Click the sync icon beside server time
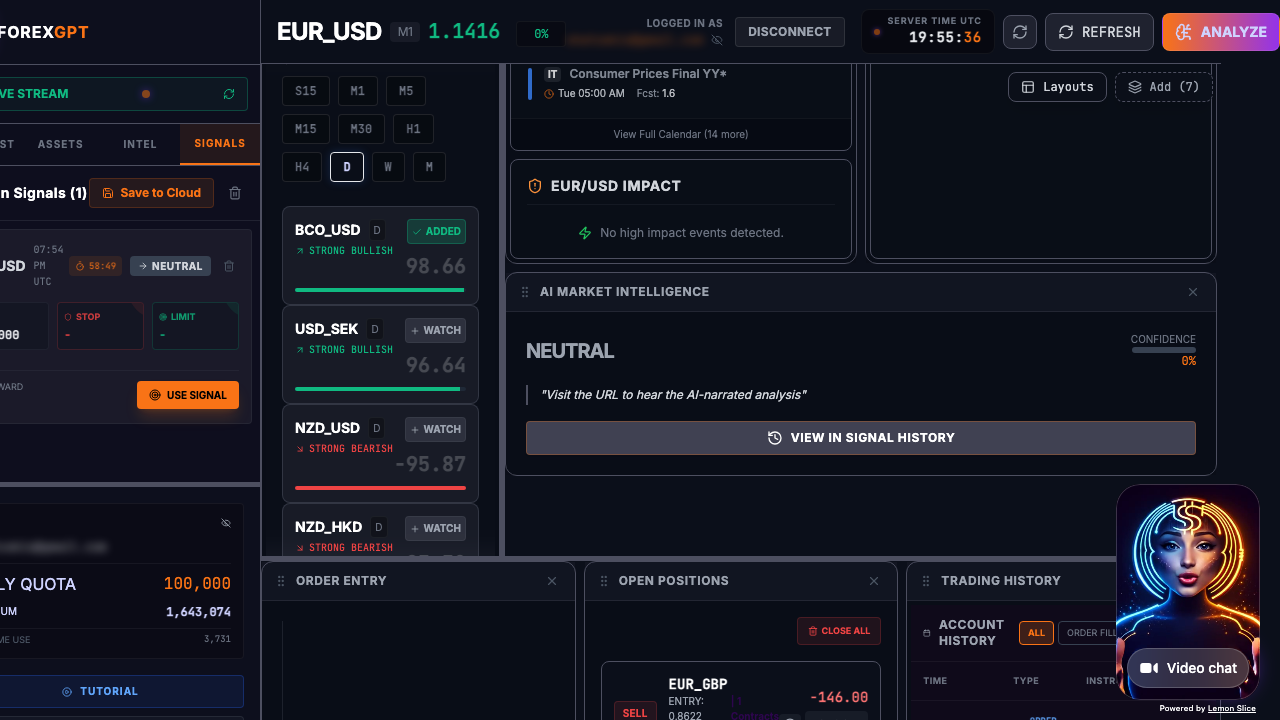The image size is (1280, 720). [1019, 32]
